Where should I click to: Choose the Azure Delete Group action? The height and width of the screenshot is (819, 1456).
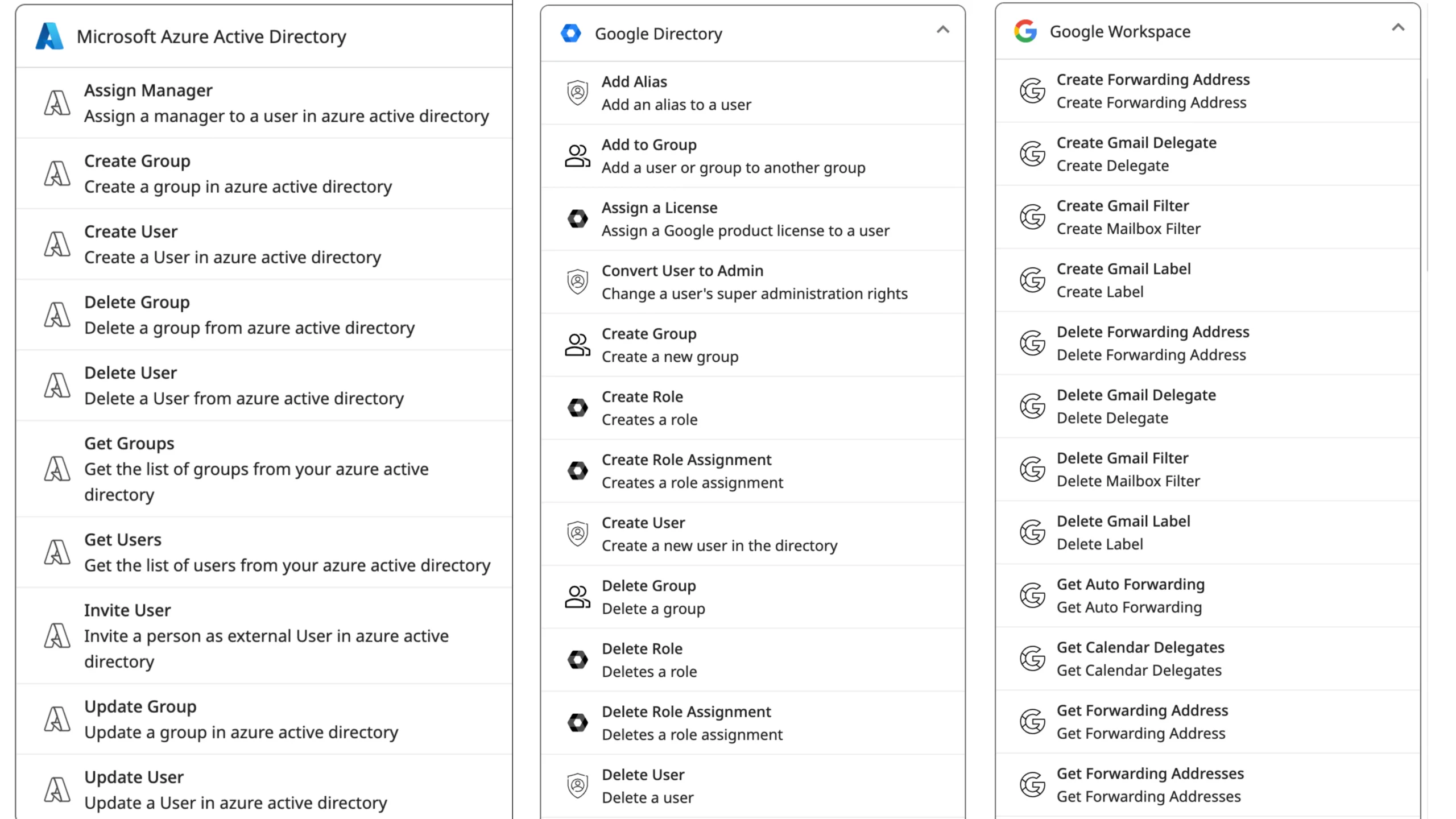point(264,315)
